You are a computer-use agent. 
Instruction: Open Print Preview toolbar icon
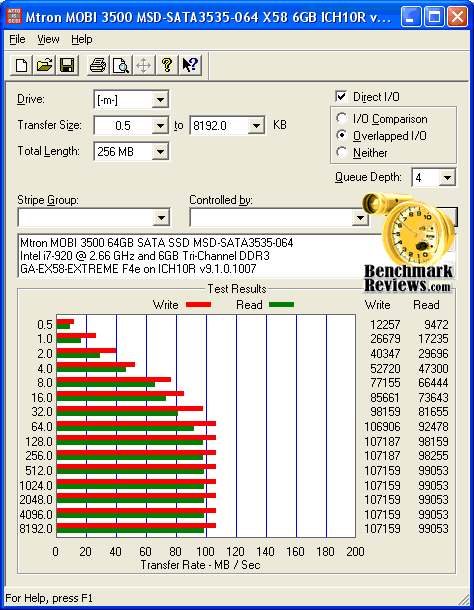point(121,65)
